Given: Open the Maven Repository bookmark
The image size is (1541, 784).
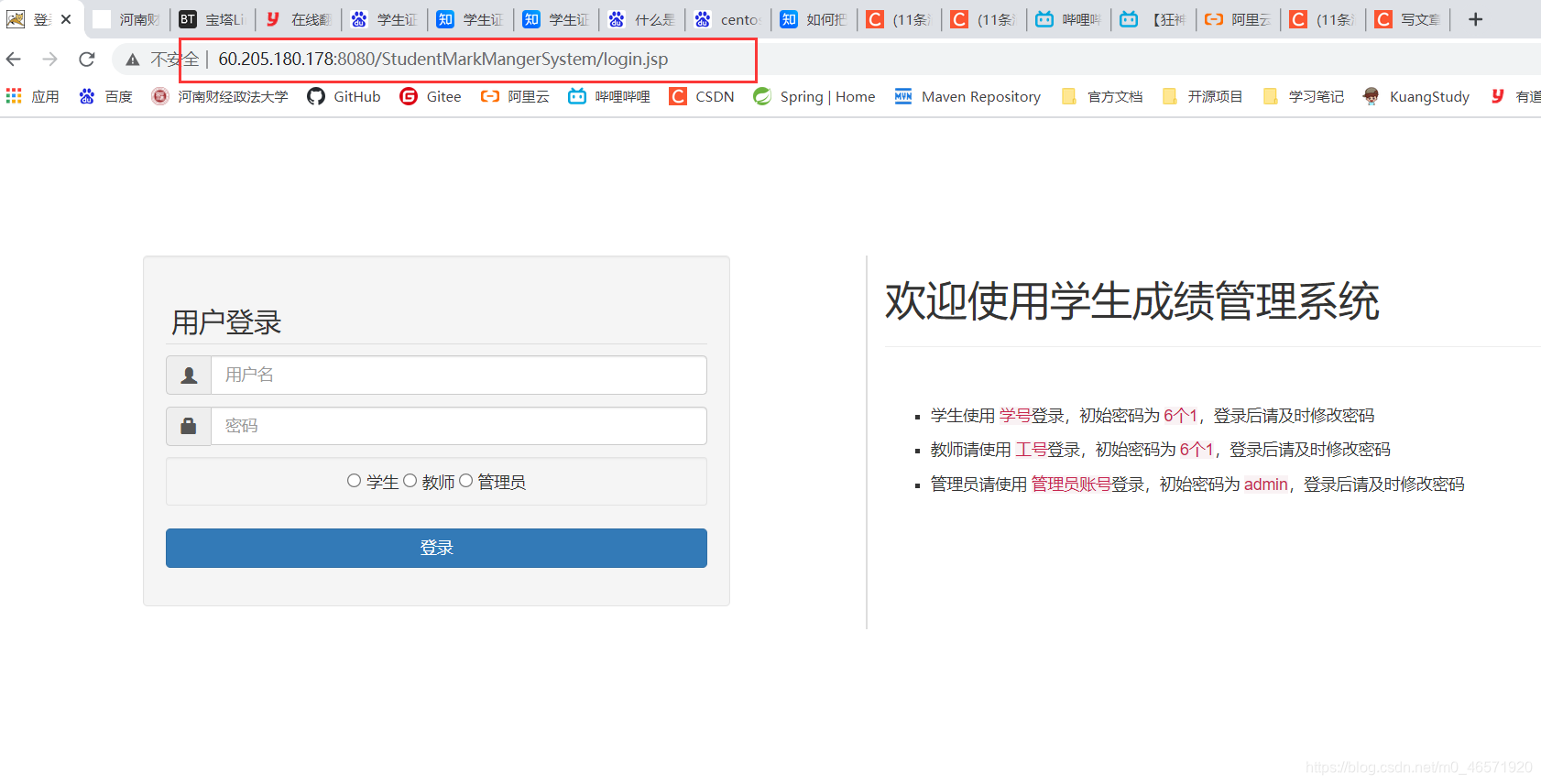Looking at the screenshot, I should tap(967, 96).
